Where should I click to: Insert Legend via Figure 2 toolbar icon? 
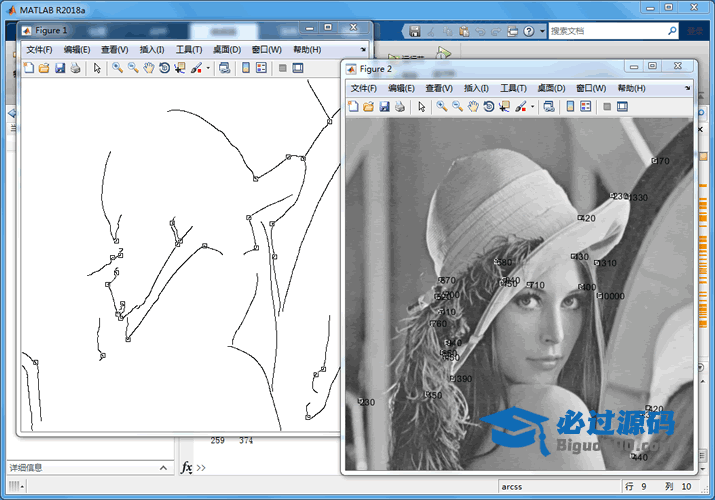tap(585, 107)
